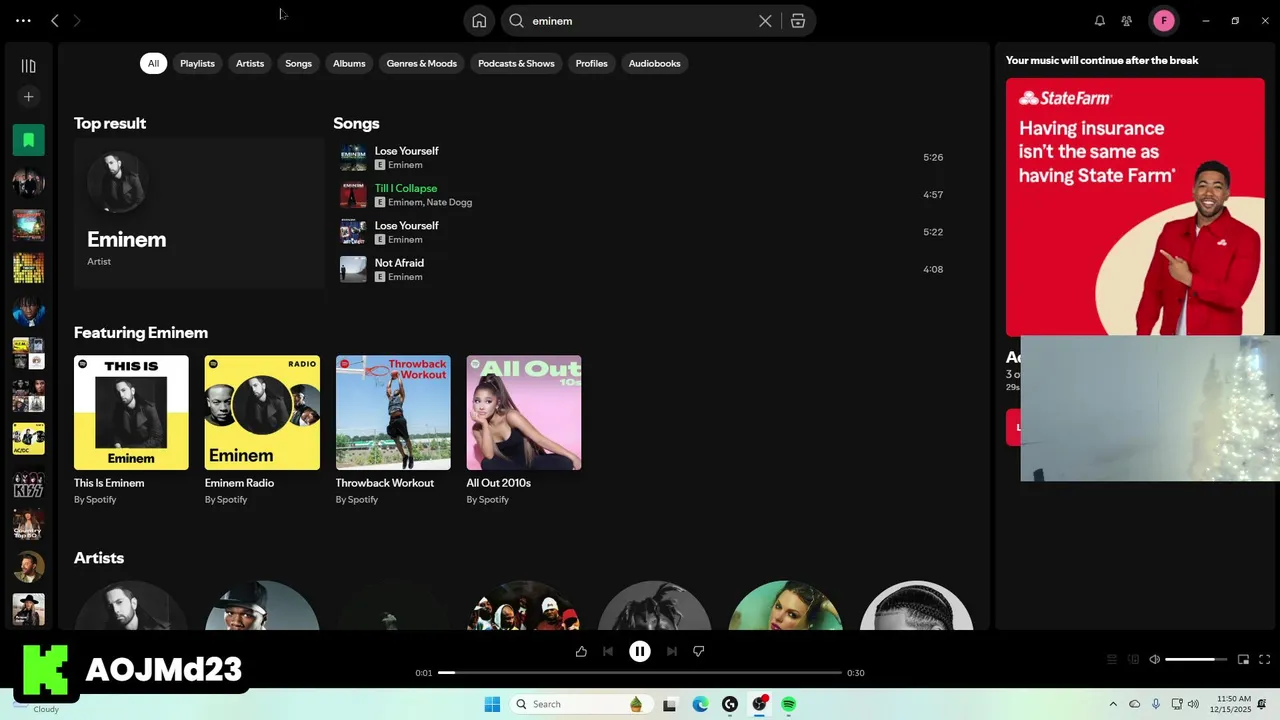This screenshot has height=720, width=1280.
Task: Open Nate Dogg artist link
Action: pyautogui.click(x=449, y=202)
